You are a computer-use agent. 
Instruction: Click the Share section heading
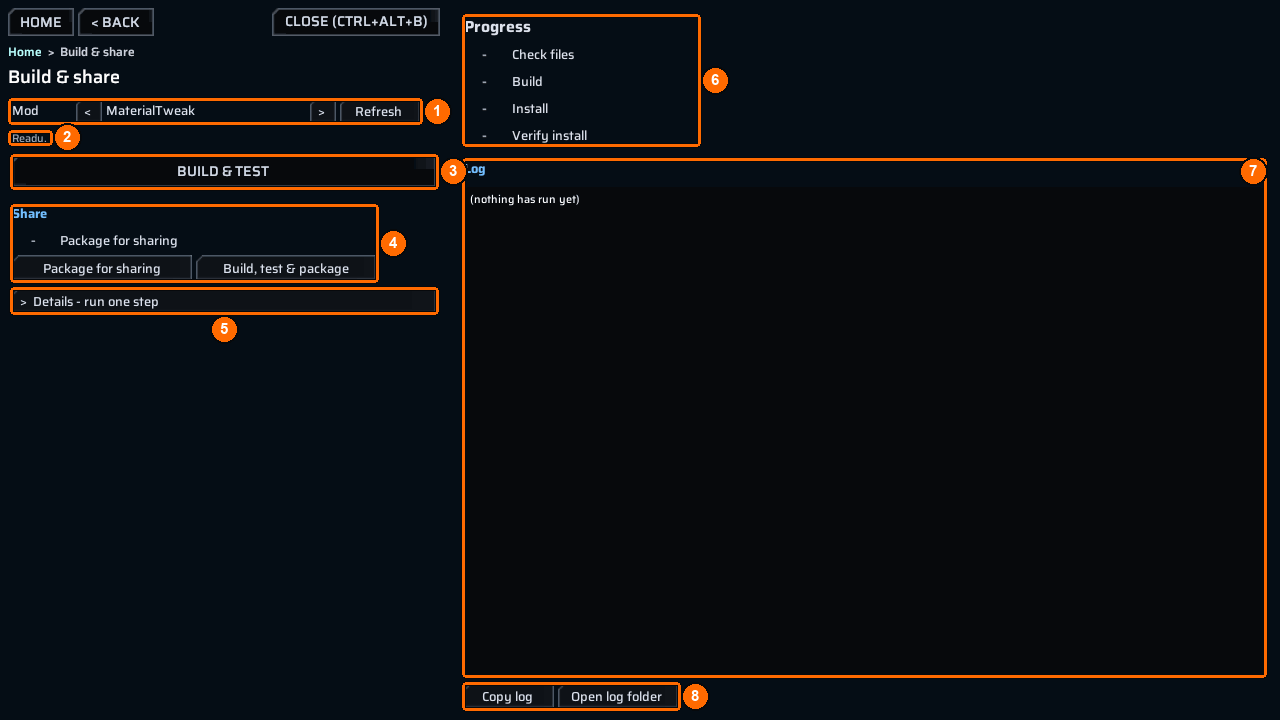(30, 214)
